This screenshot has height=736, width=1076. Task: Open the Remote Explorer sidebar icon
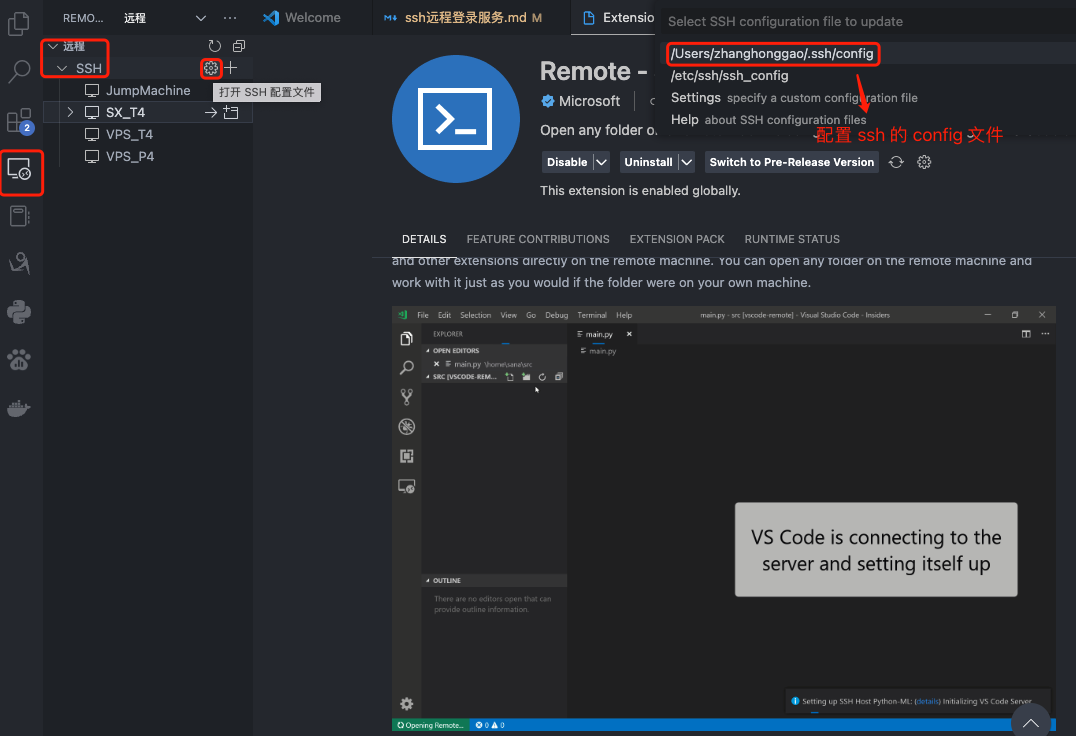click(21, 173)
